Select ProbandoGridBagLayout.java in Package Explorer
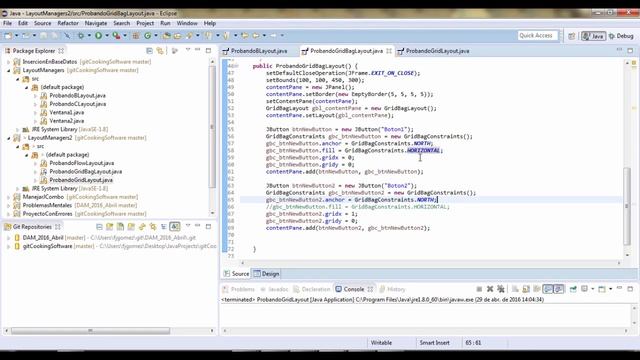 click(86, 171)
